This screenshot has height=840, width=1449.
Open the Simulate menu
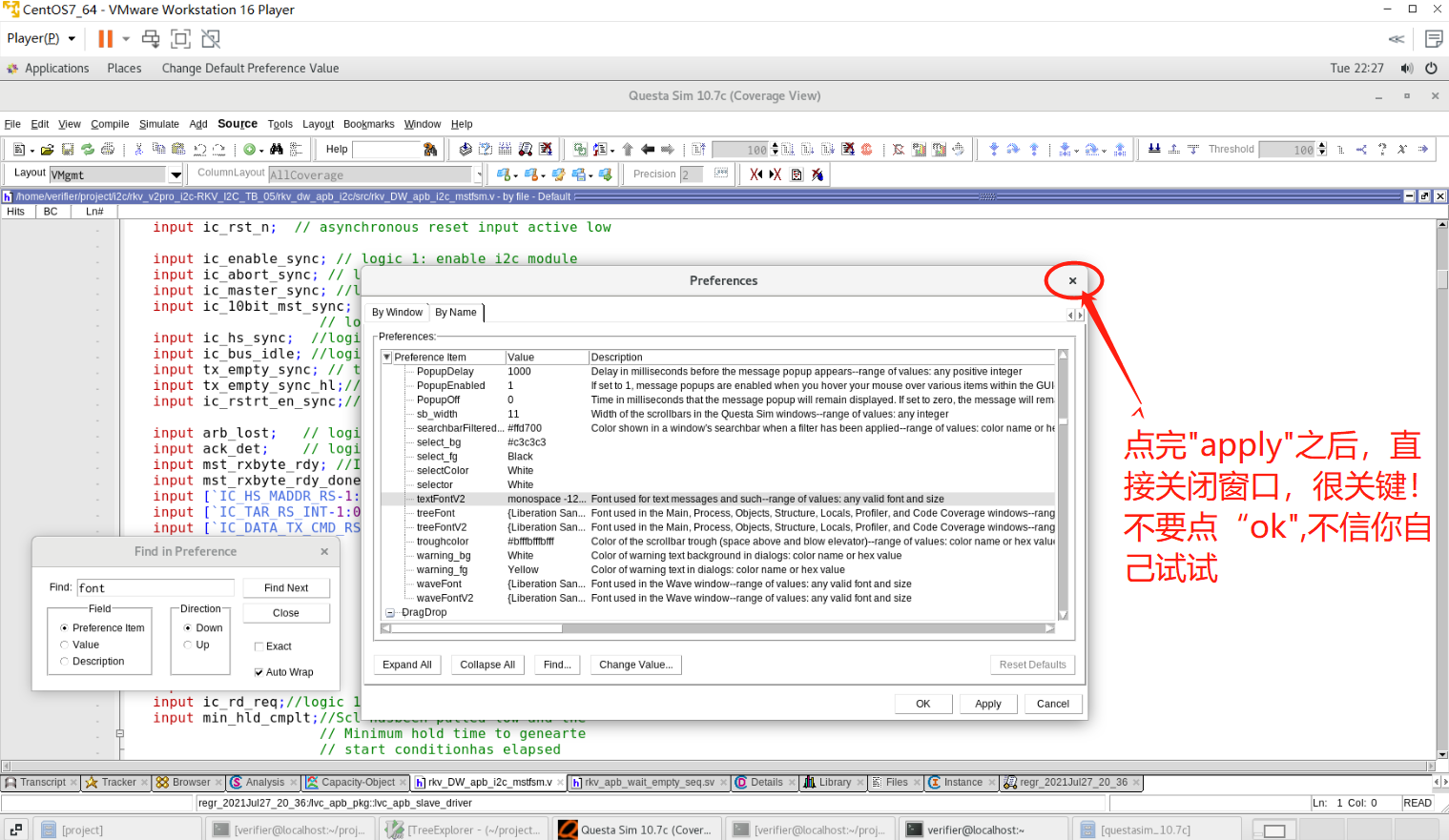point(159,124)
